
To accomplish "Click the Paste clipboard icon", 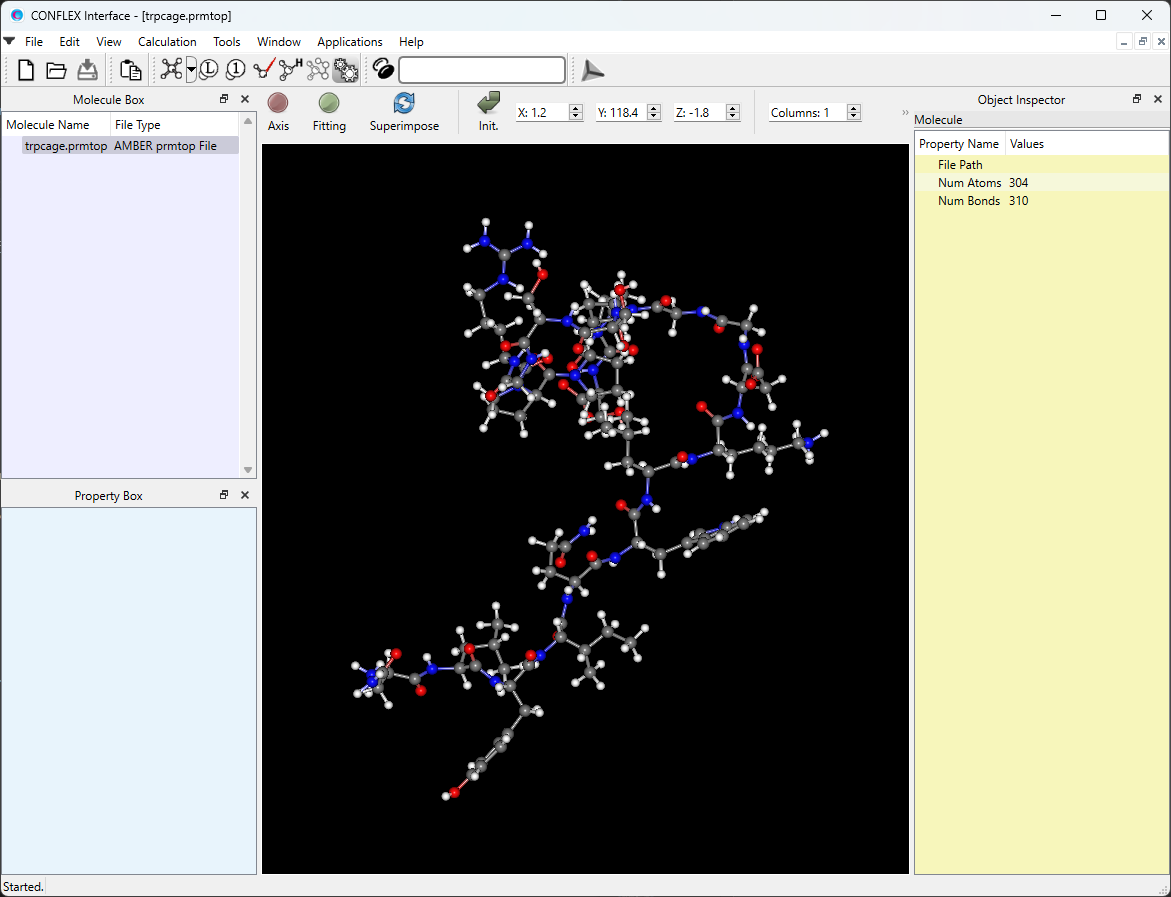I will click(x=130, y=70).
